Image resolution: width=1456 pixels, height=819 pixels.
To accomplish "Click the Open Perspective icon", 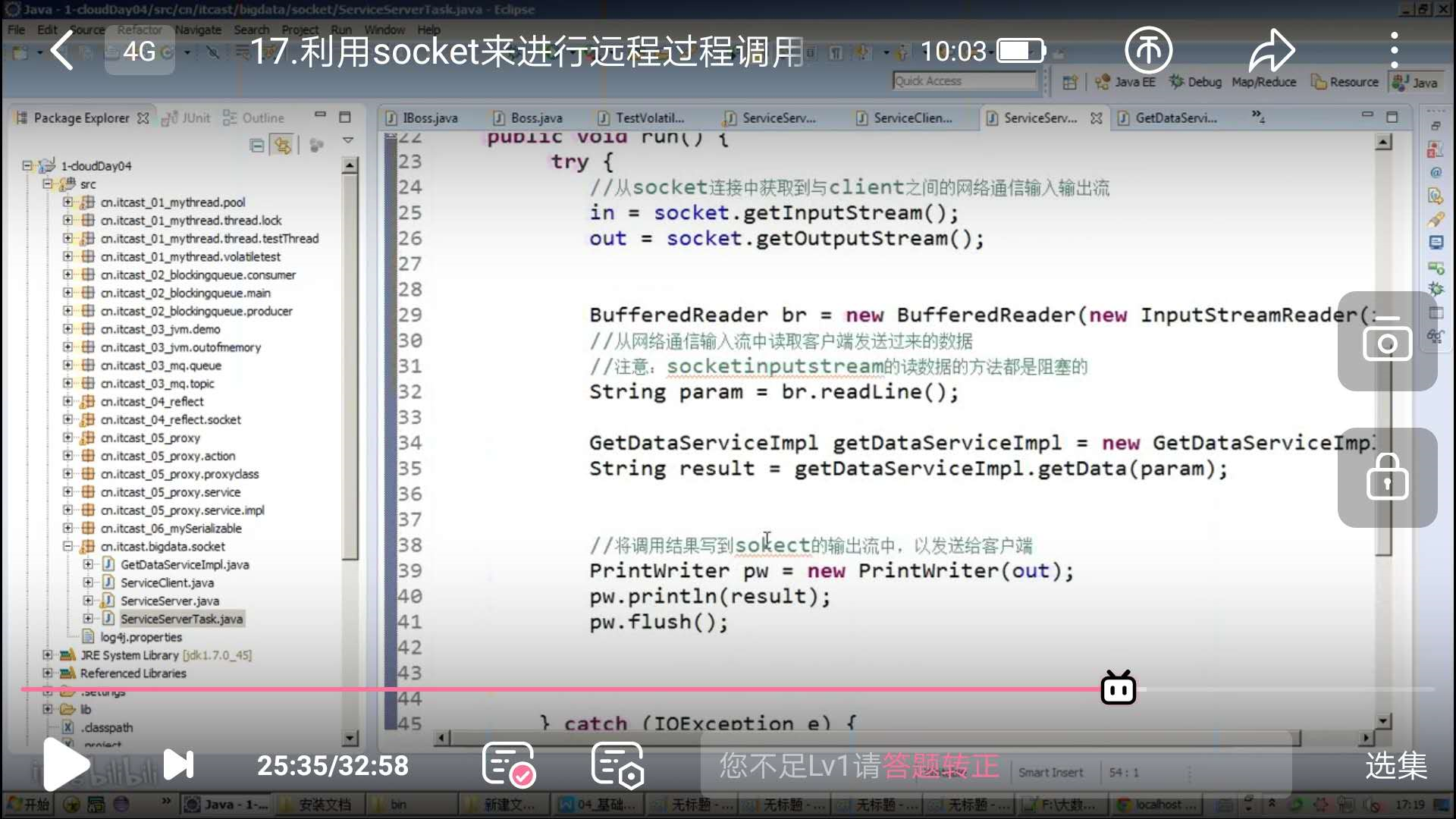I will click(1069, 82).
